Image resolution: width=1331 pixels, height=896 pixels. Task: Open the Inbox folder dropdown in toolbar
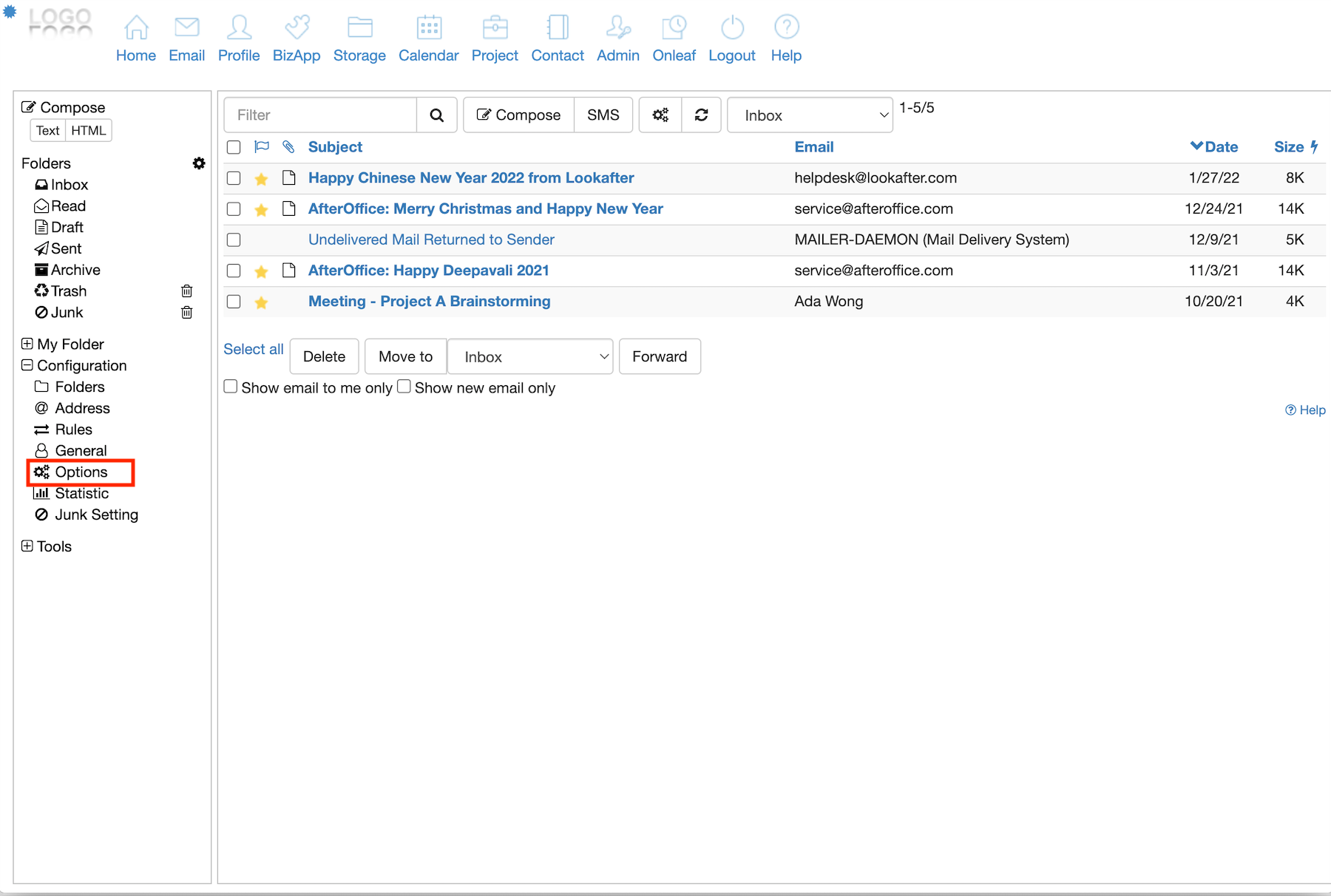click(810, 115)
